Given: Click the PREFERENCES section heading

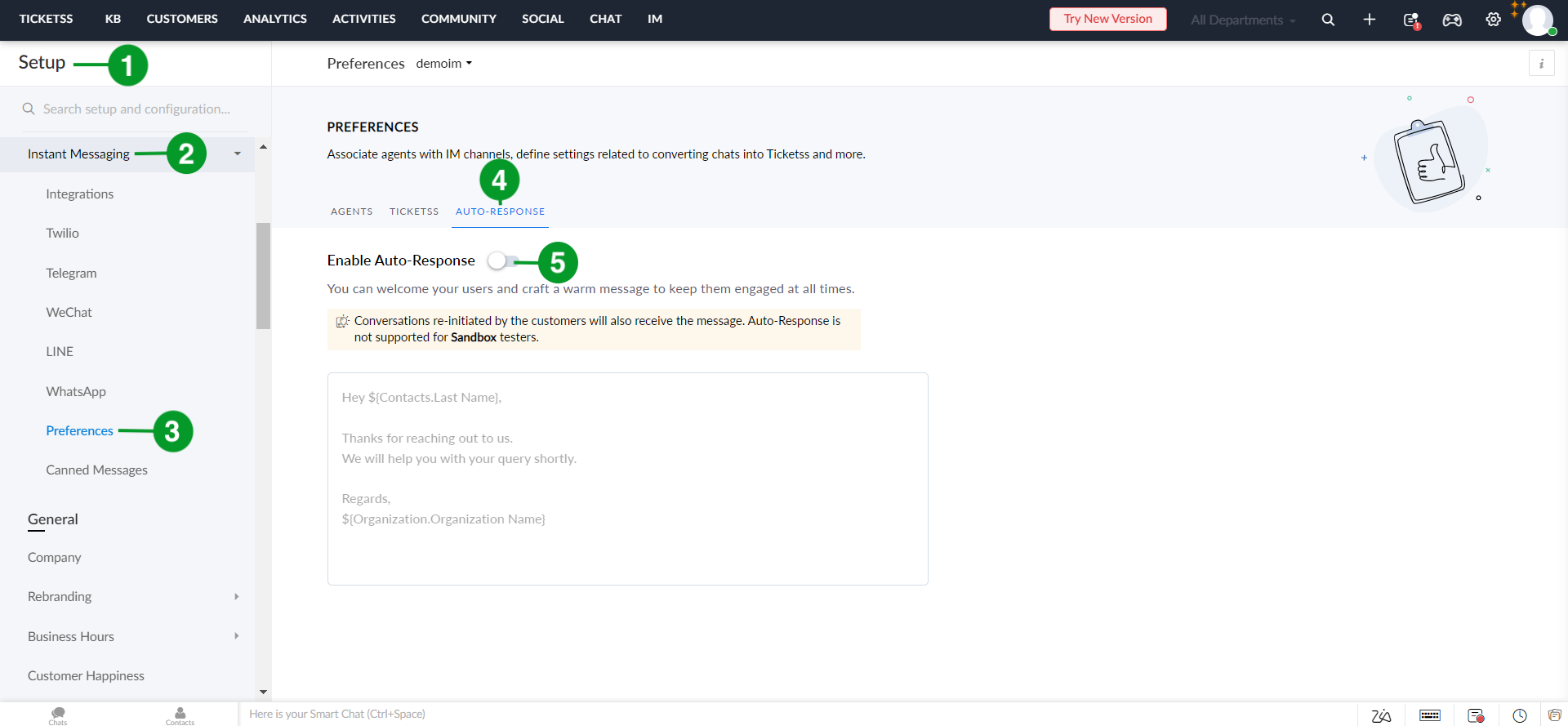Looking at the screenshot, I should click(372, 127).
